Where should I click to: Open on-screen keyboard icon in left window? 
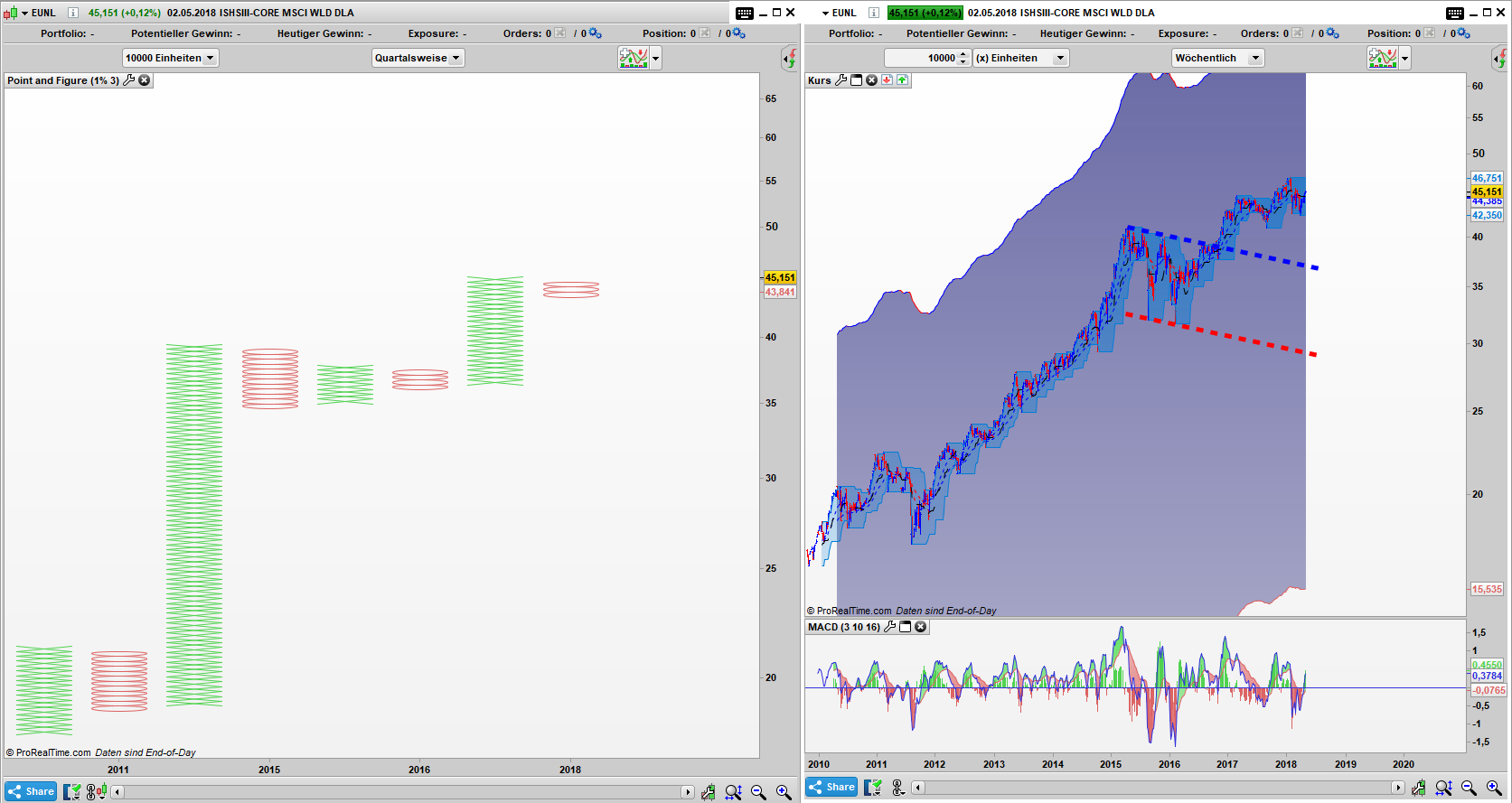[x=744, y=13]
